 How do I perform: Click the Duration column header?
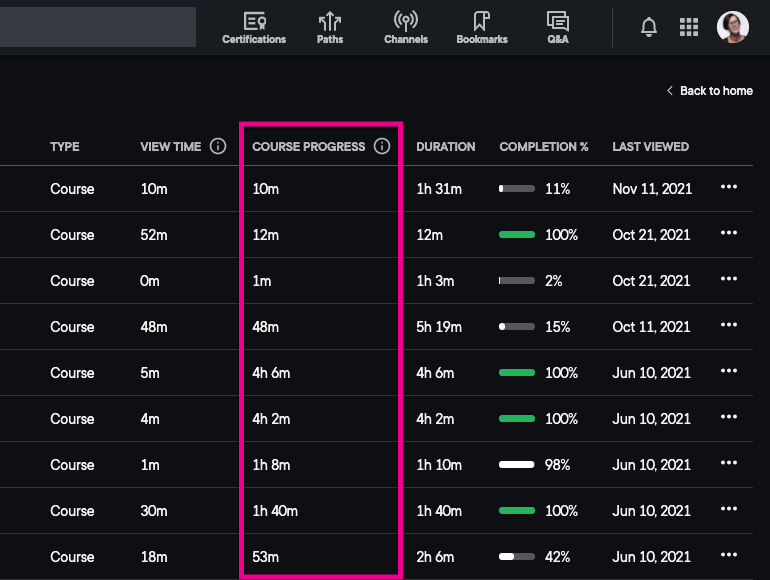coord(446,147)
